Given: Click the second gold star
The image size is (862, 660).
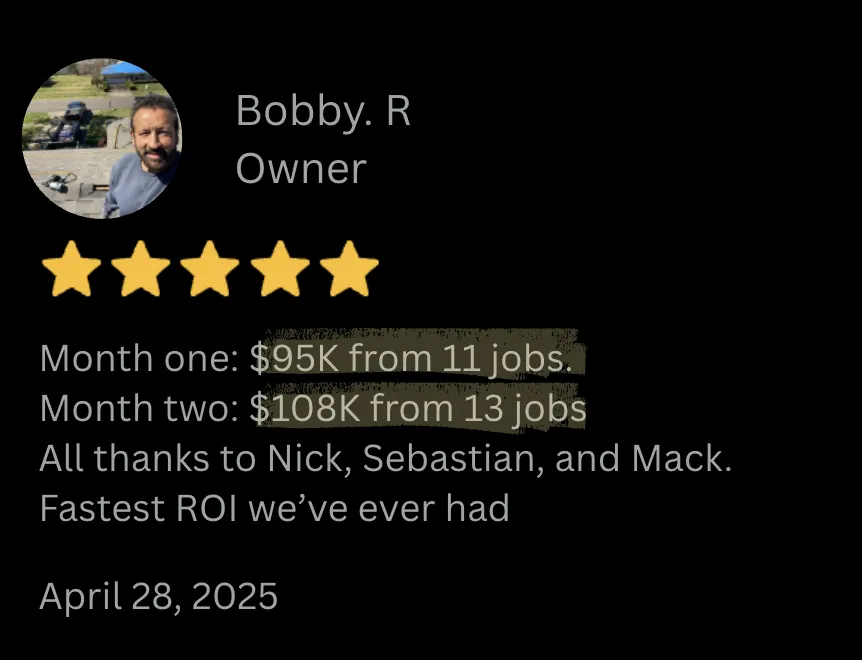Looking at the screenshot, I should (141, 269).
